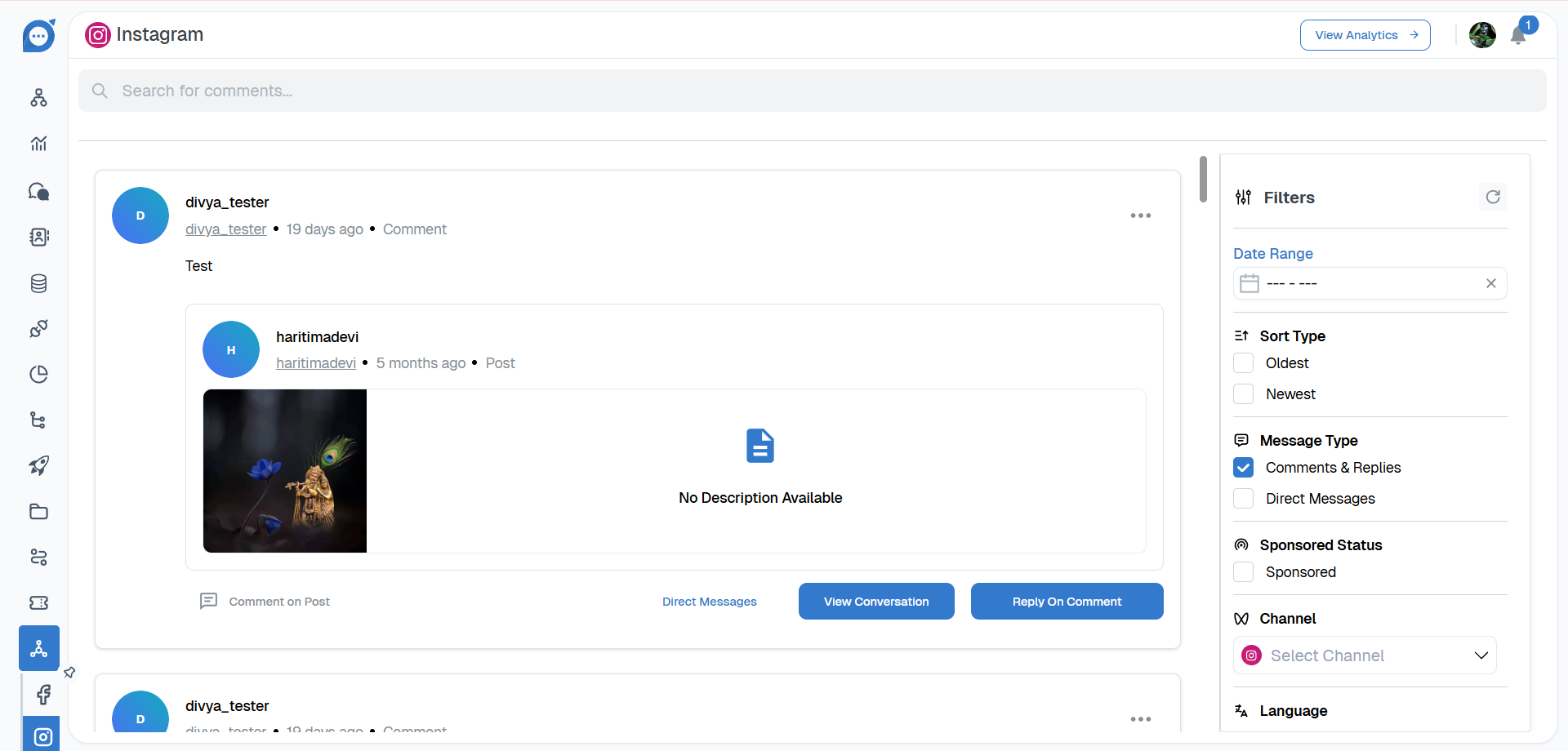Switch to Facebook in the sidebar
Image resolution: width=1568 pixels, height=751 pixels.
pos(42,694)
